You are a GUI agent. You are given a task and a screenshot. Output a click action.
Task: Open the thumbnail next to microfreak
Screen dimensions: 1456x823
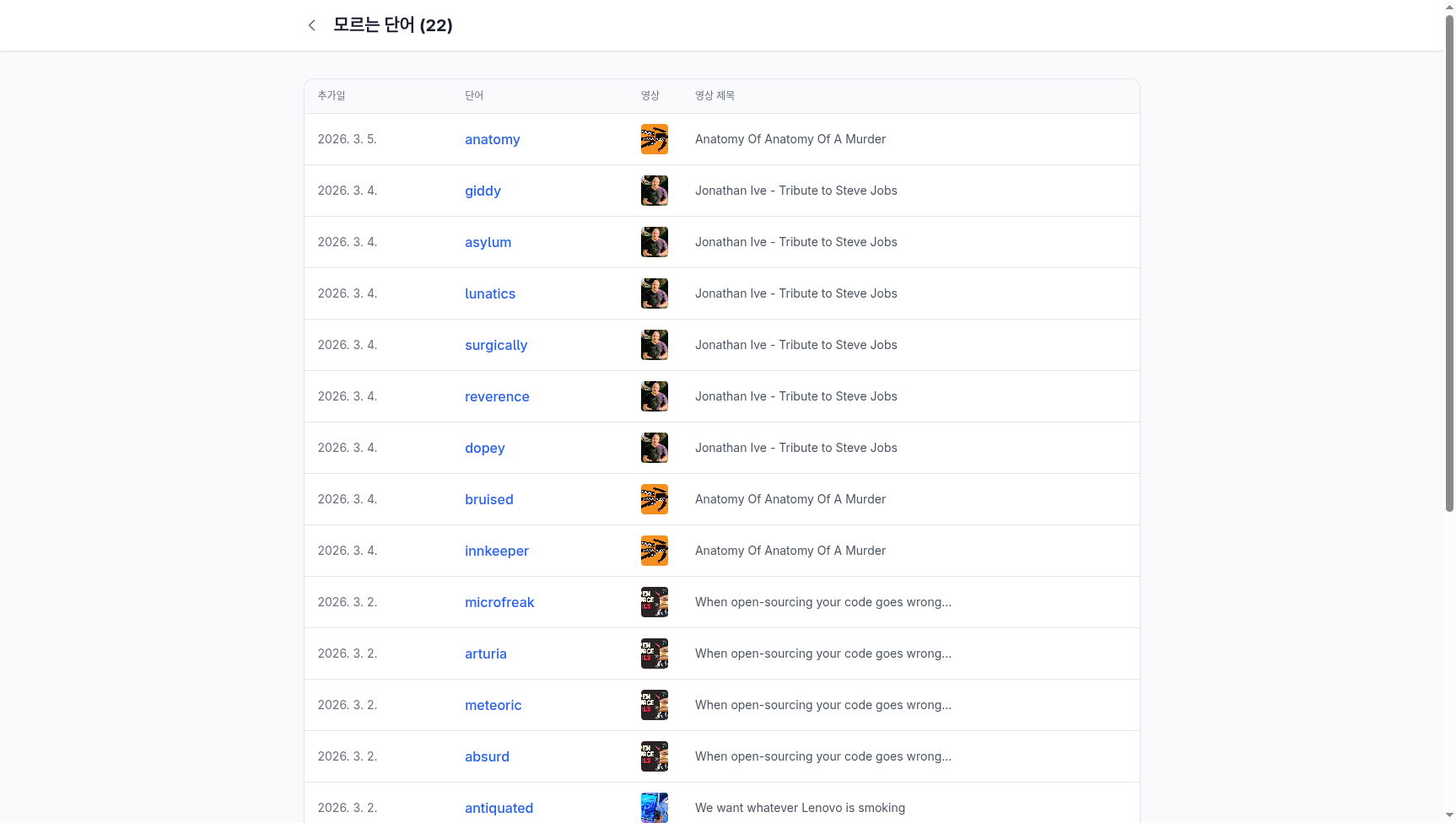(x=654, y=601)
